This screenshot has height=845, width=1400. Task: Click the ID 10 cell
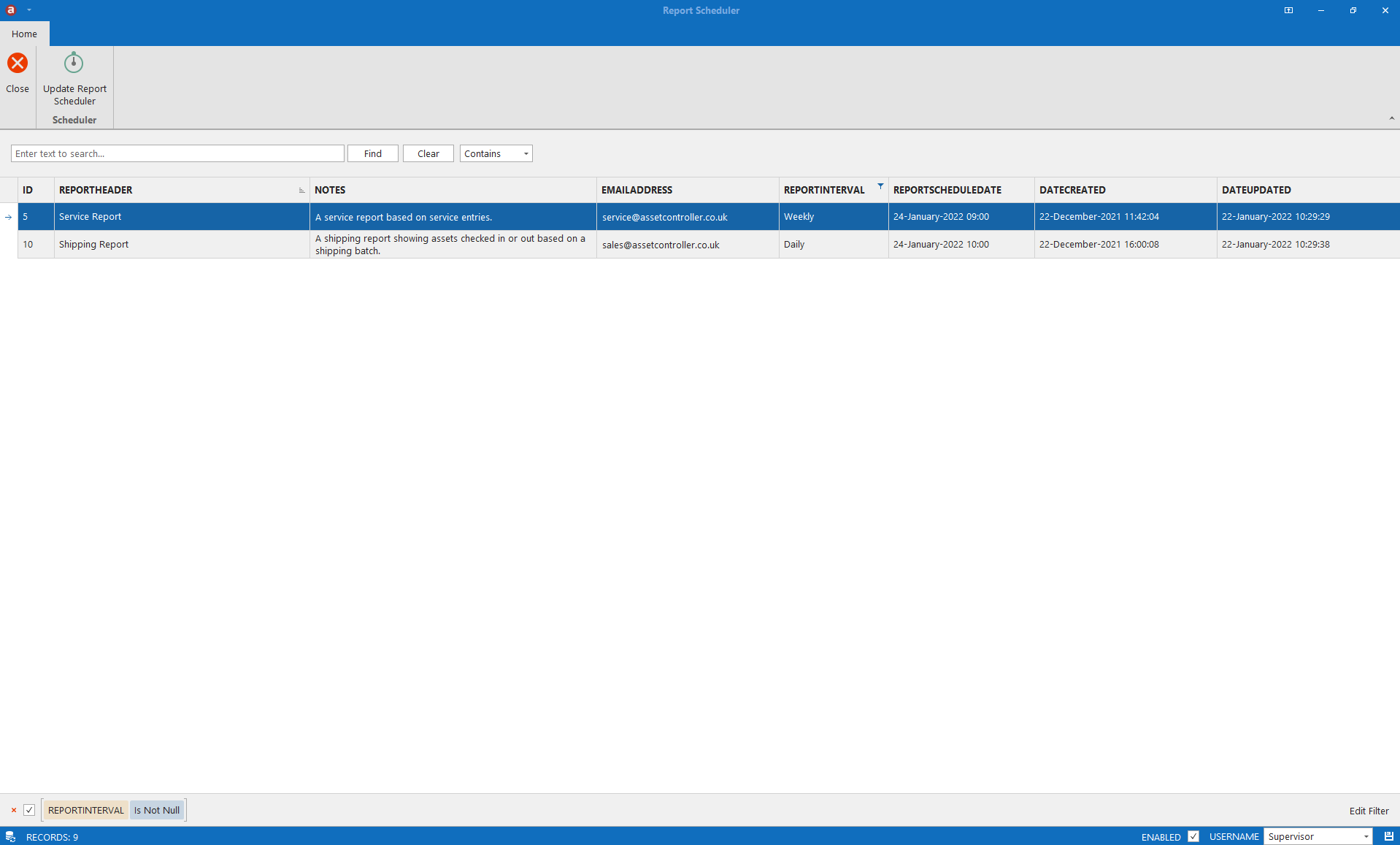coord(36,245)
